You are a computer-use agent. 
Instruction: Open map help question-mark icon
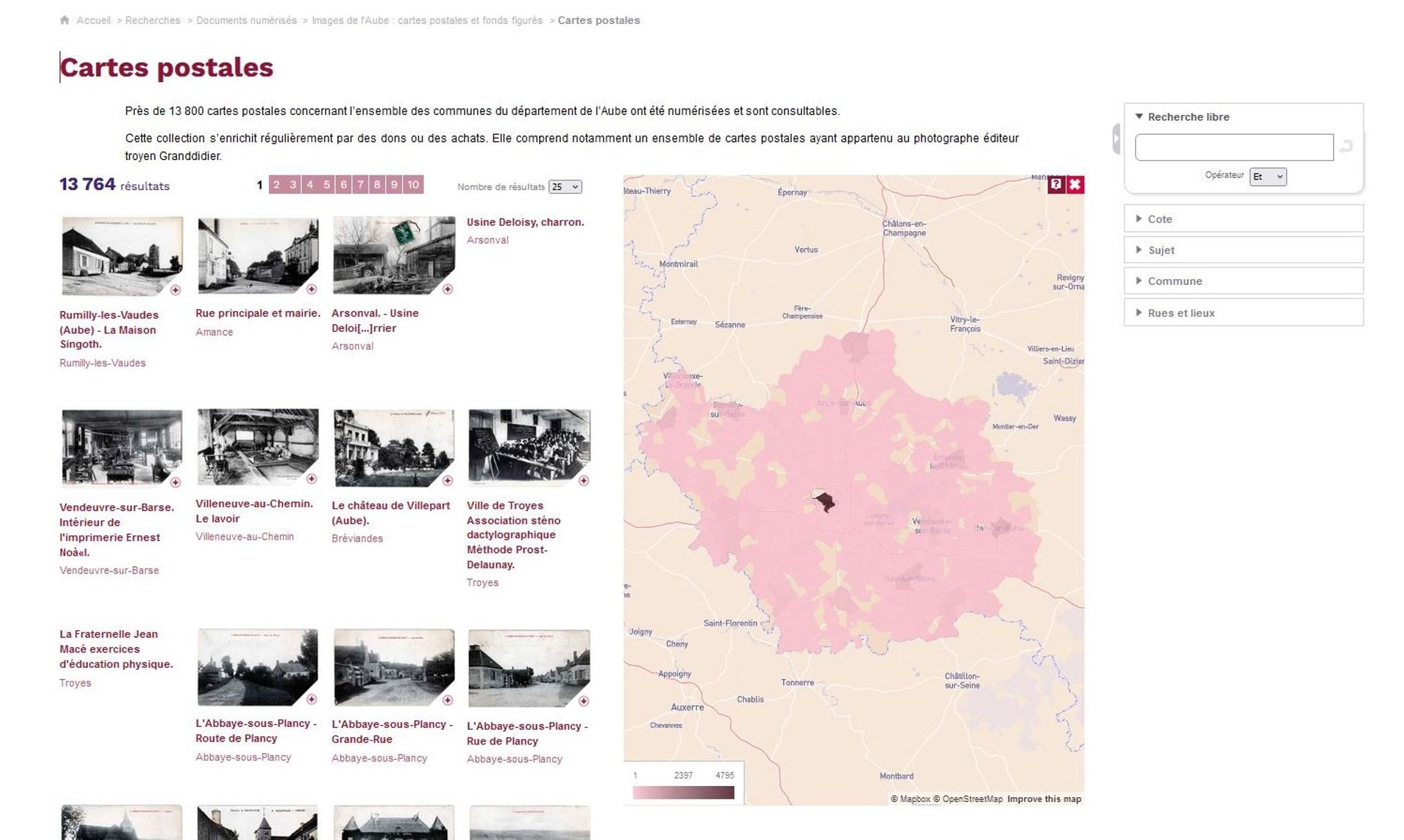(x=1056, y=185)
